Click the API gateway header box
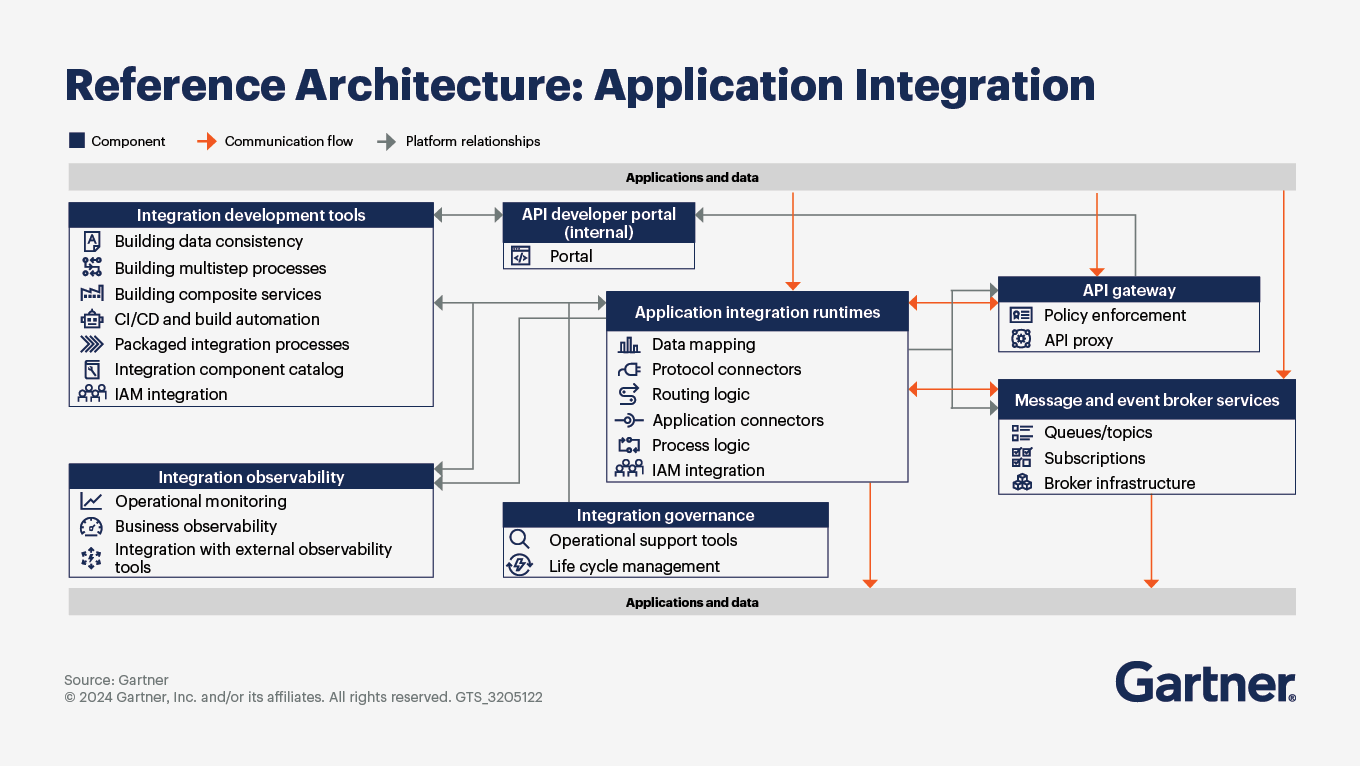1360x766 pixels. (1129, 290)
